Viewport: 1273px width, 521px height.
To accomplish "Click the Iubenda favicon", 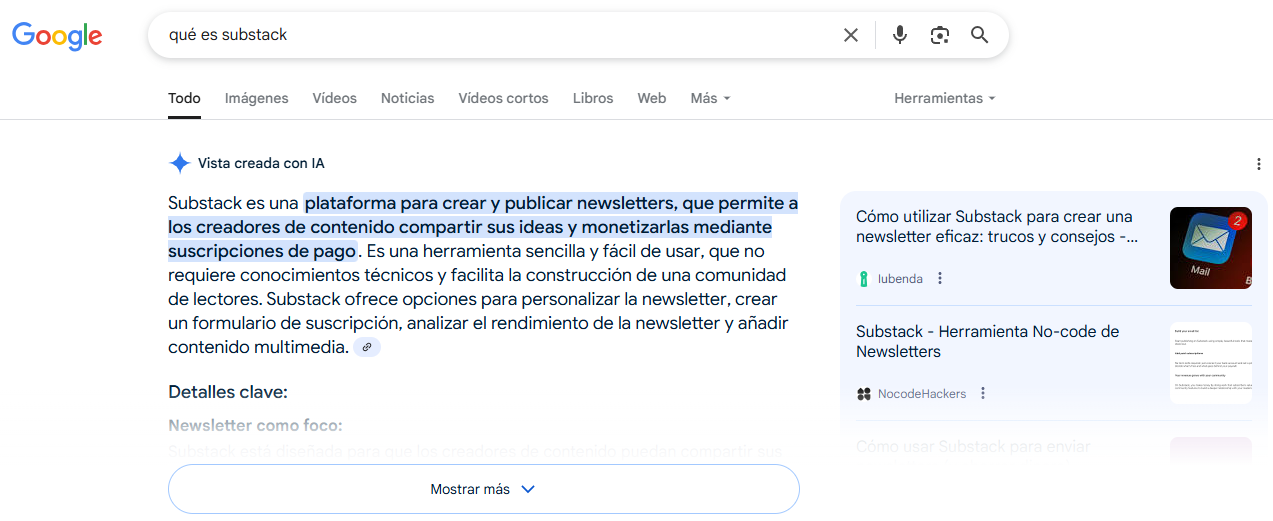I will coord(864,278).
